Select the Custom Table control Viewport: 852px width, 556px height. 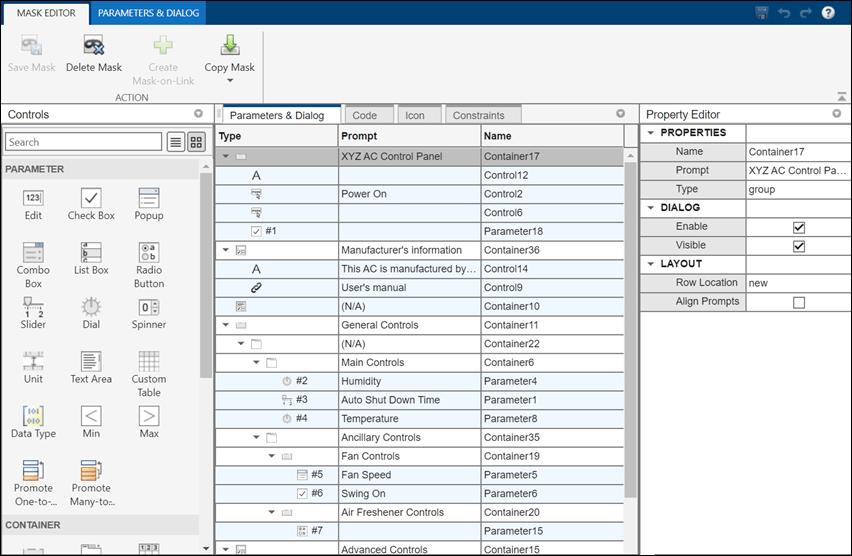pyautogui.click(x=148, y=362)
